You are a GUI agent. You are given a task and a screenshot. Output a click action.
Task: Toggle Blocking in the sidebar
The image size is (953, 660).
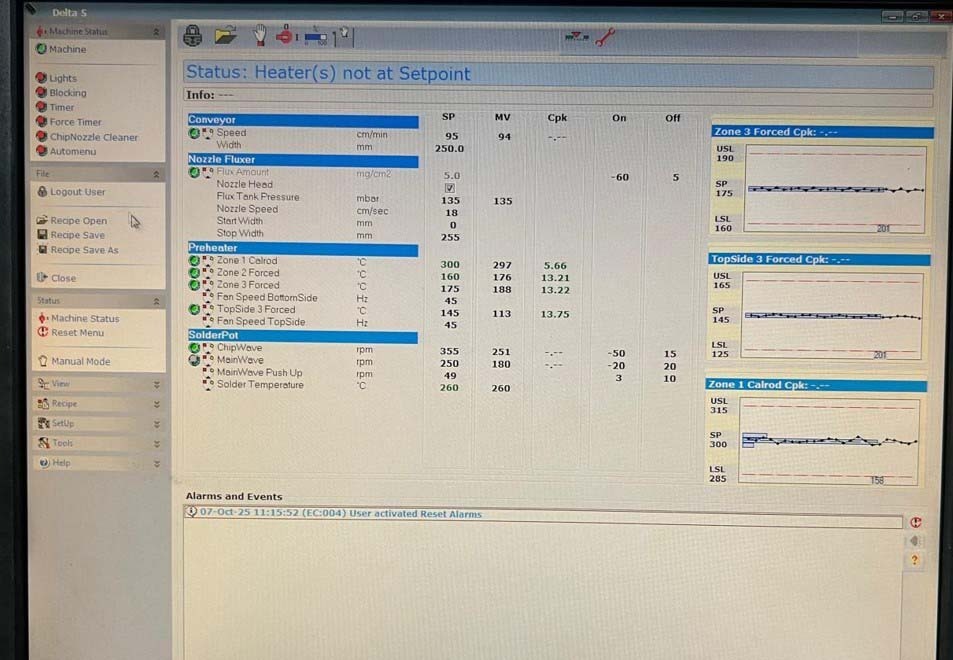click(x=67, y=93)
